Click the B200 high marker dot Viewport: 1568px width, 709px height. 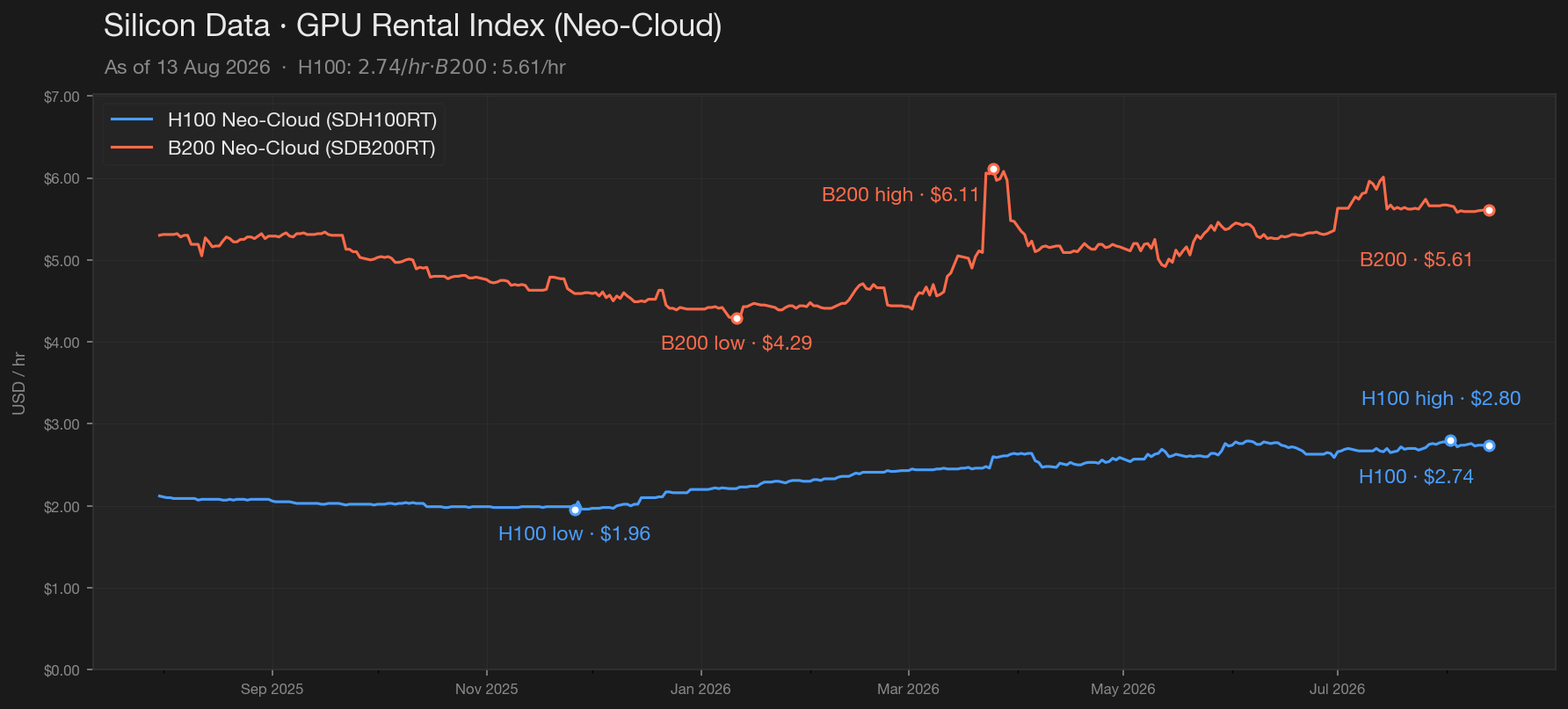(993, 169)
